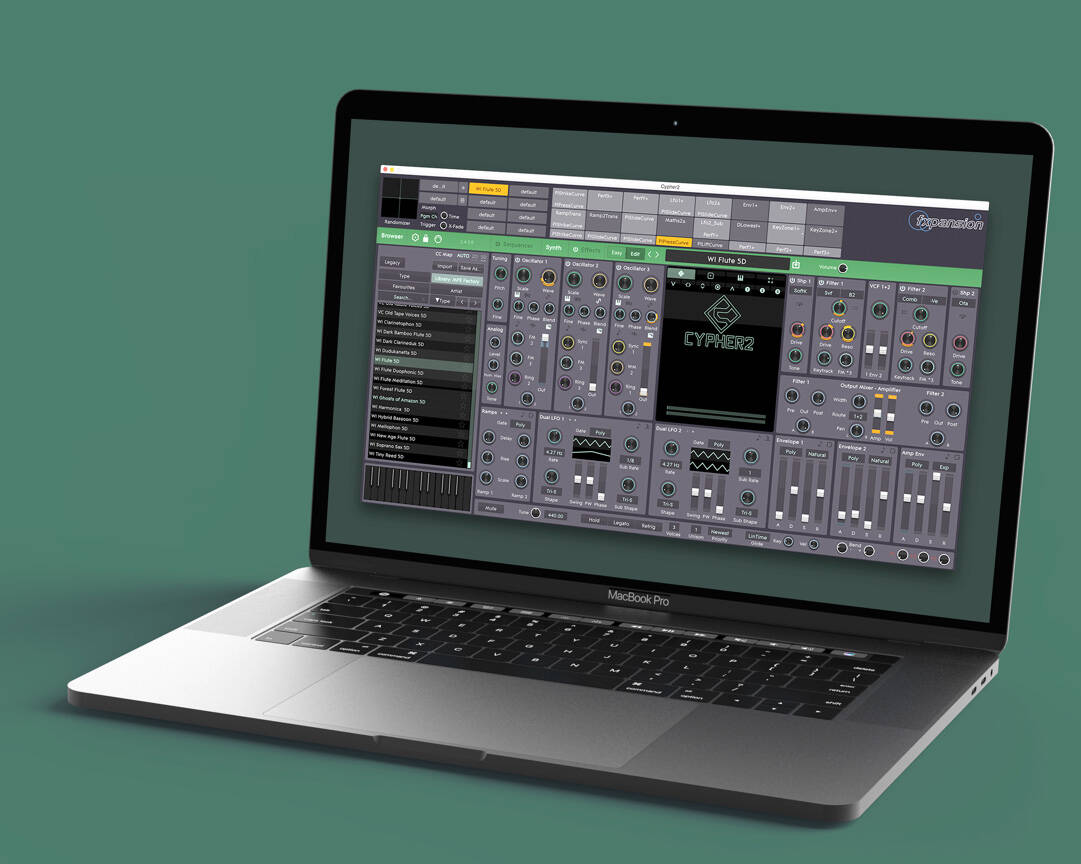The image size is (1081, 864).
Task: Open Dual LFO 1 Tri-S Shape dropdown
Action: (x=552, y=492)
